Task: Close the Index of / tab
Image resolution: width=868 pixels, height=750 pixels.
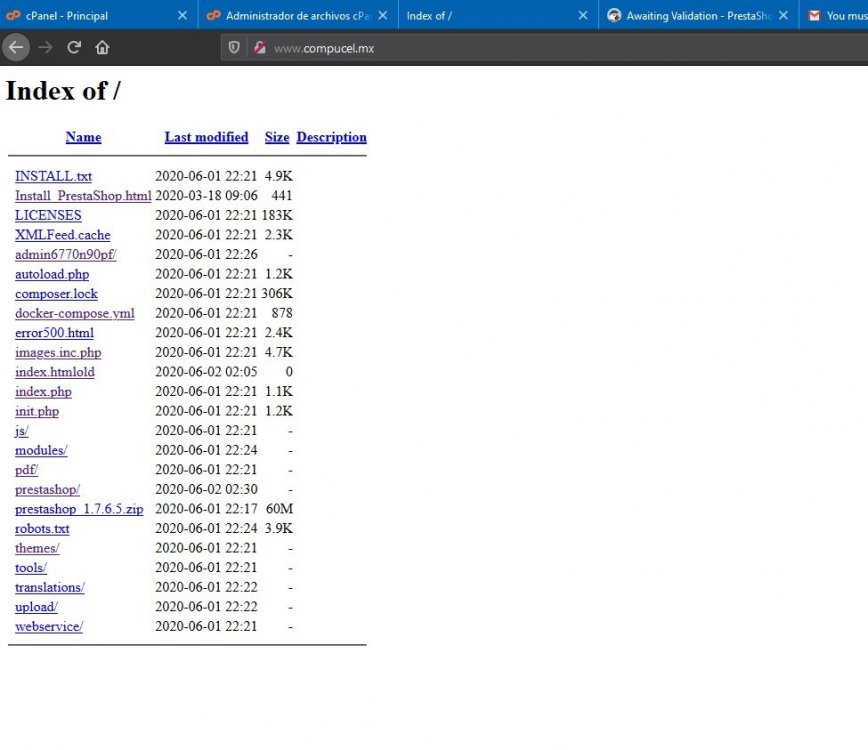Action: point(583,15)
